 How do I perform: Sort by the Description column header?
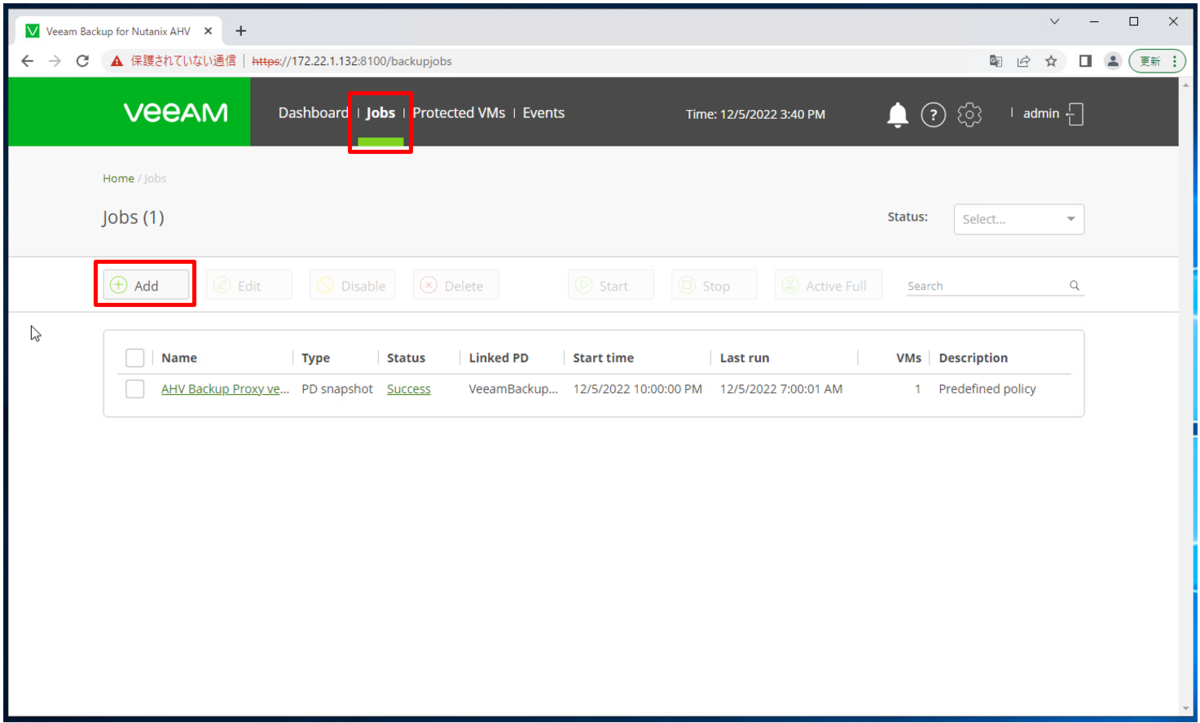pos(973,358)
